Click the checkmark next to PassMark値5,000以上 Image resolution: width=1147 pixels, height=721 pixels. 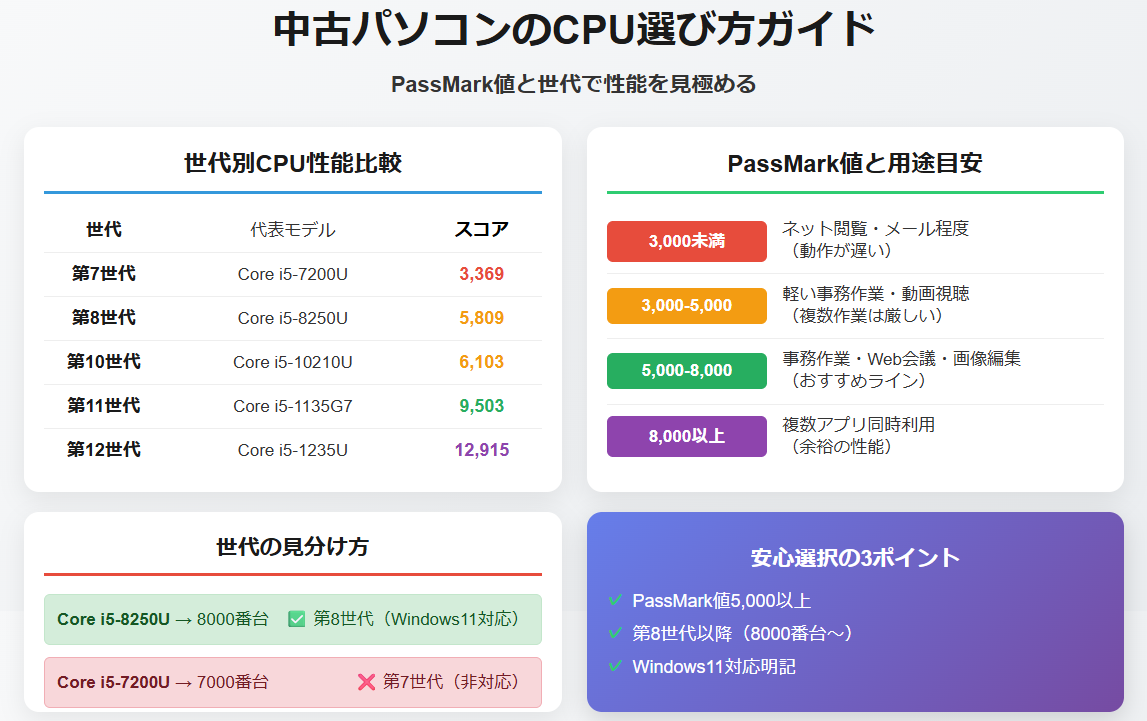click(615, 600)
